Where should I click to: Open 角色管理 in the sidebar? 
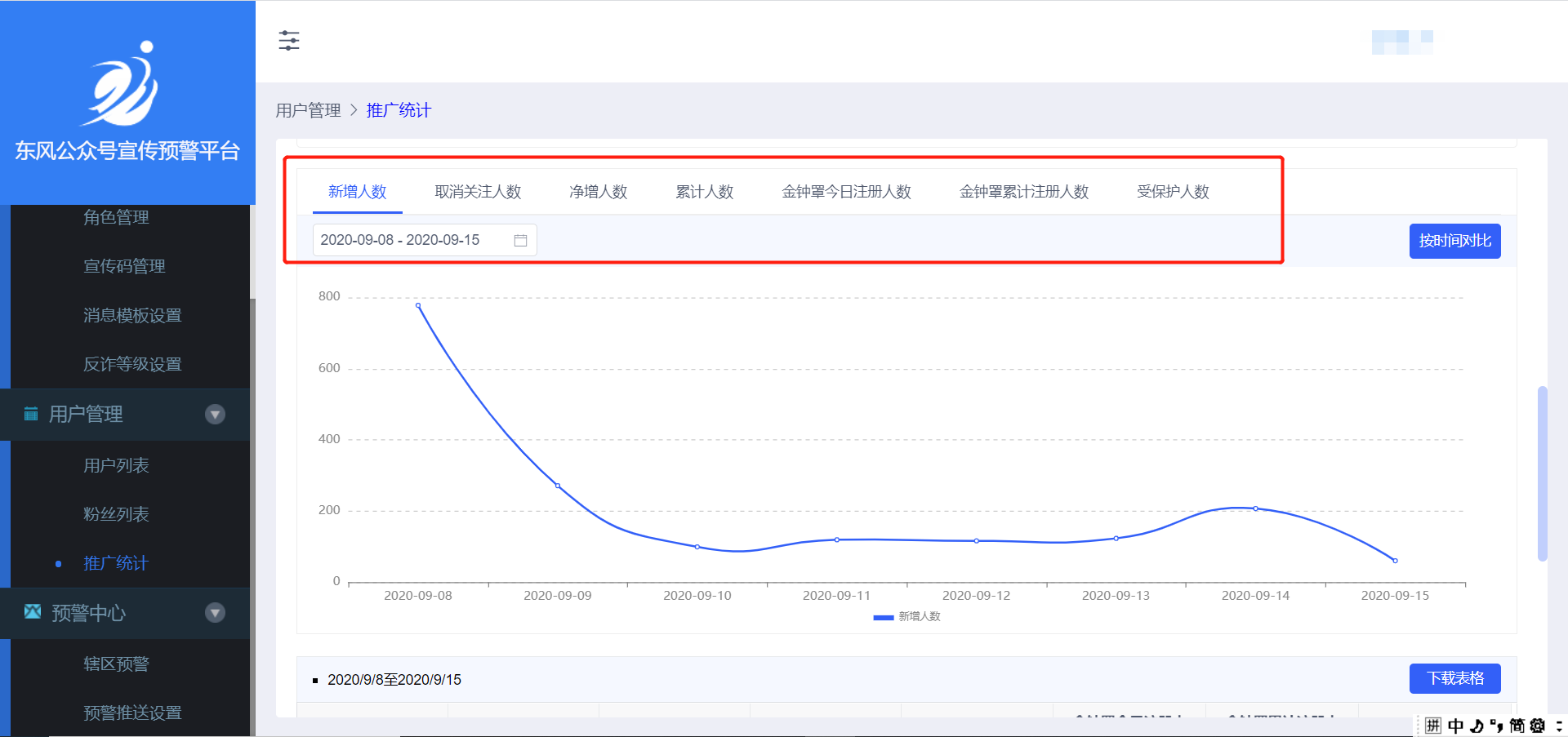116,217
